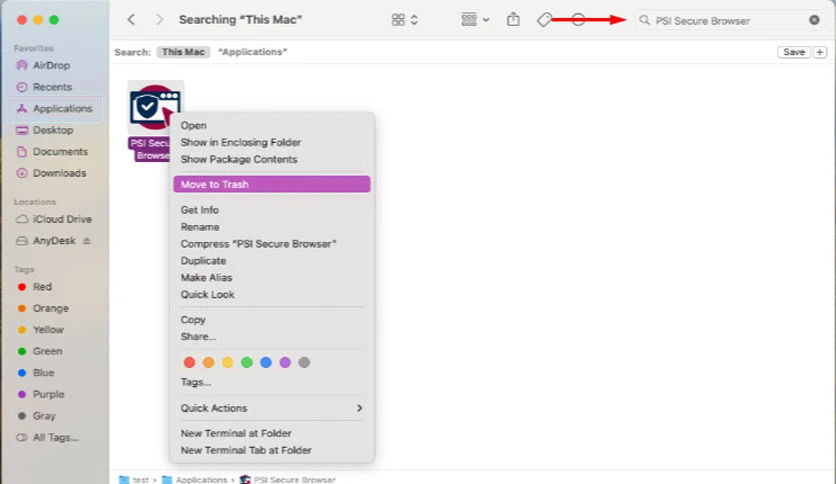Add a search criterion with plus button
Screen dimensions: 836x484
click(819, 52)
